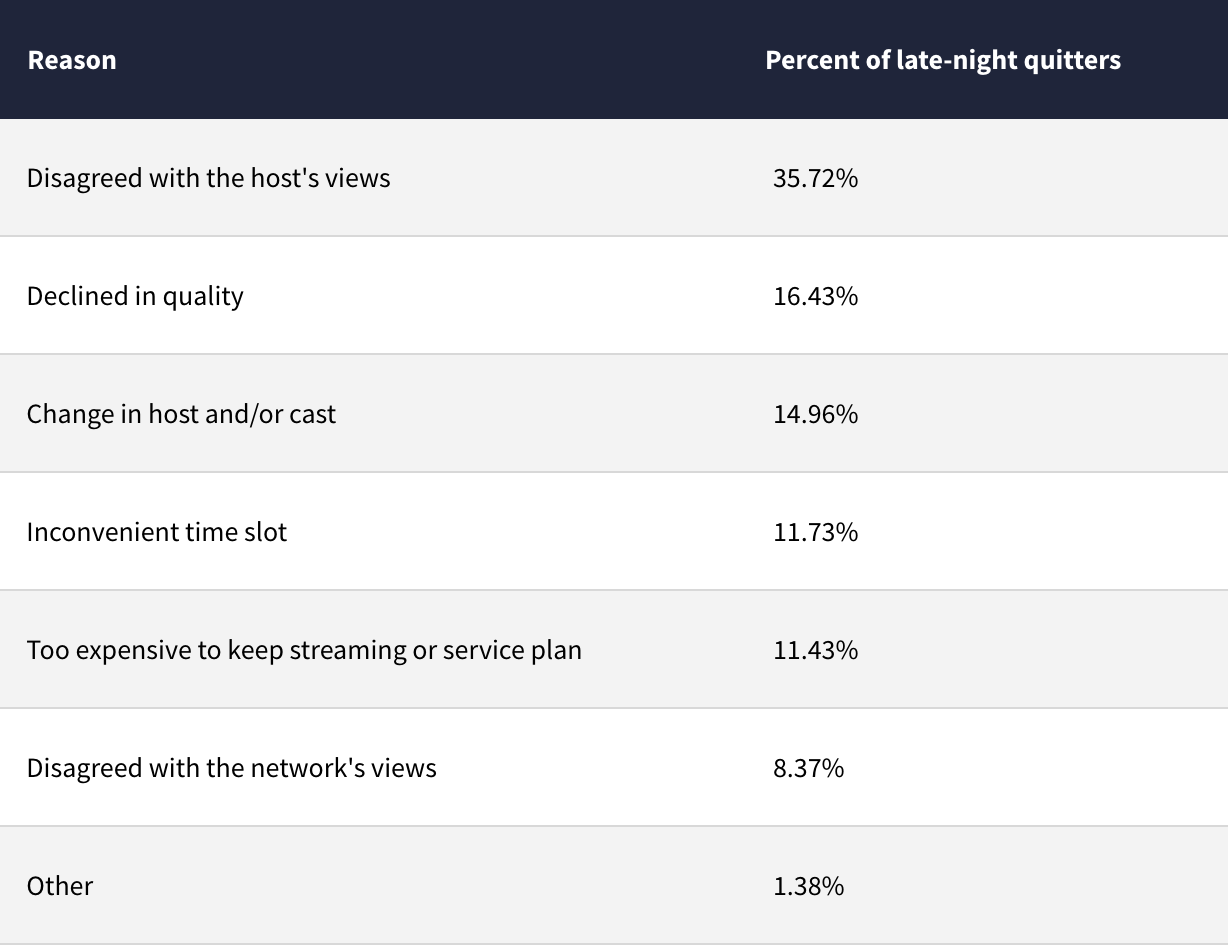
Task: Click the 8.37% percentage
Action: click(808, 768)
